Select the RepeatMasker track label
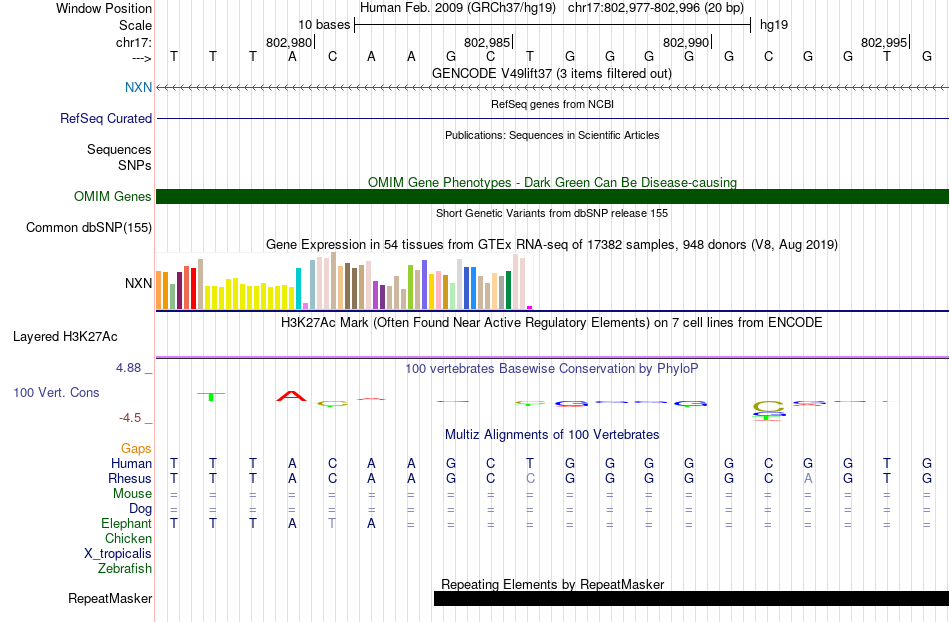The image size is (950, 622). [110, 598]
